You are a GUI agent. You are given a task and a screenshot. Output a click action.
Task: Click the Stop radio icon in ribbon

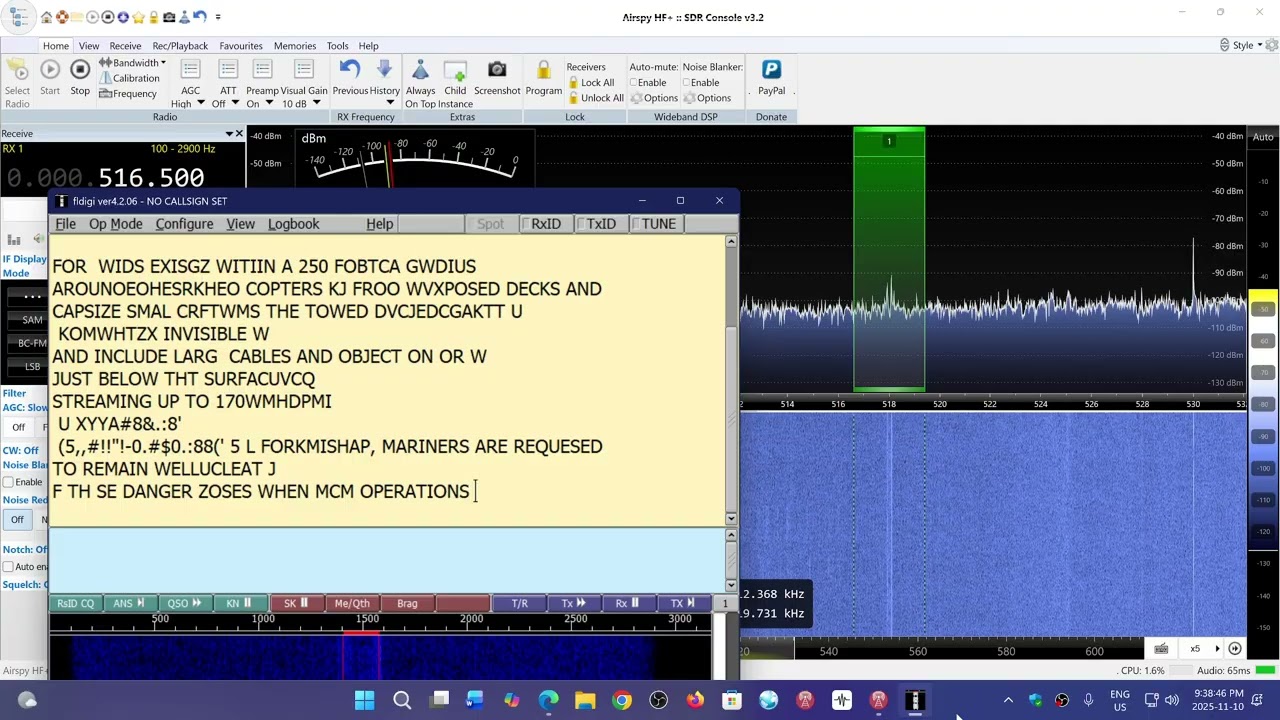[x=80, y=69]
